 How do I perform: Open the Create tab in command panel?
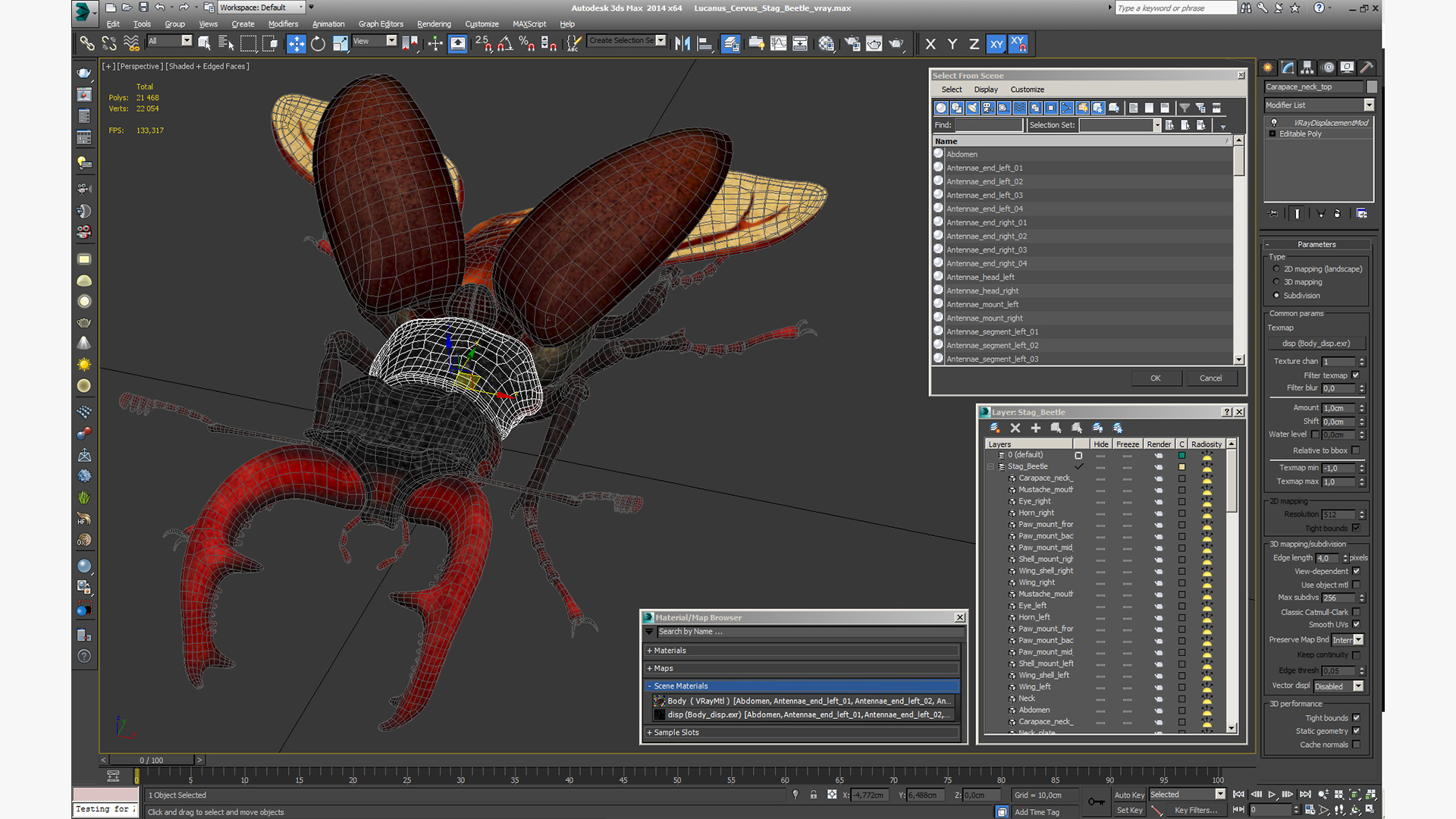1268,67
